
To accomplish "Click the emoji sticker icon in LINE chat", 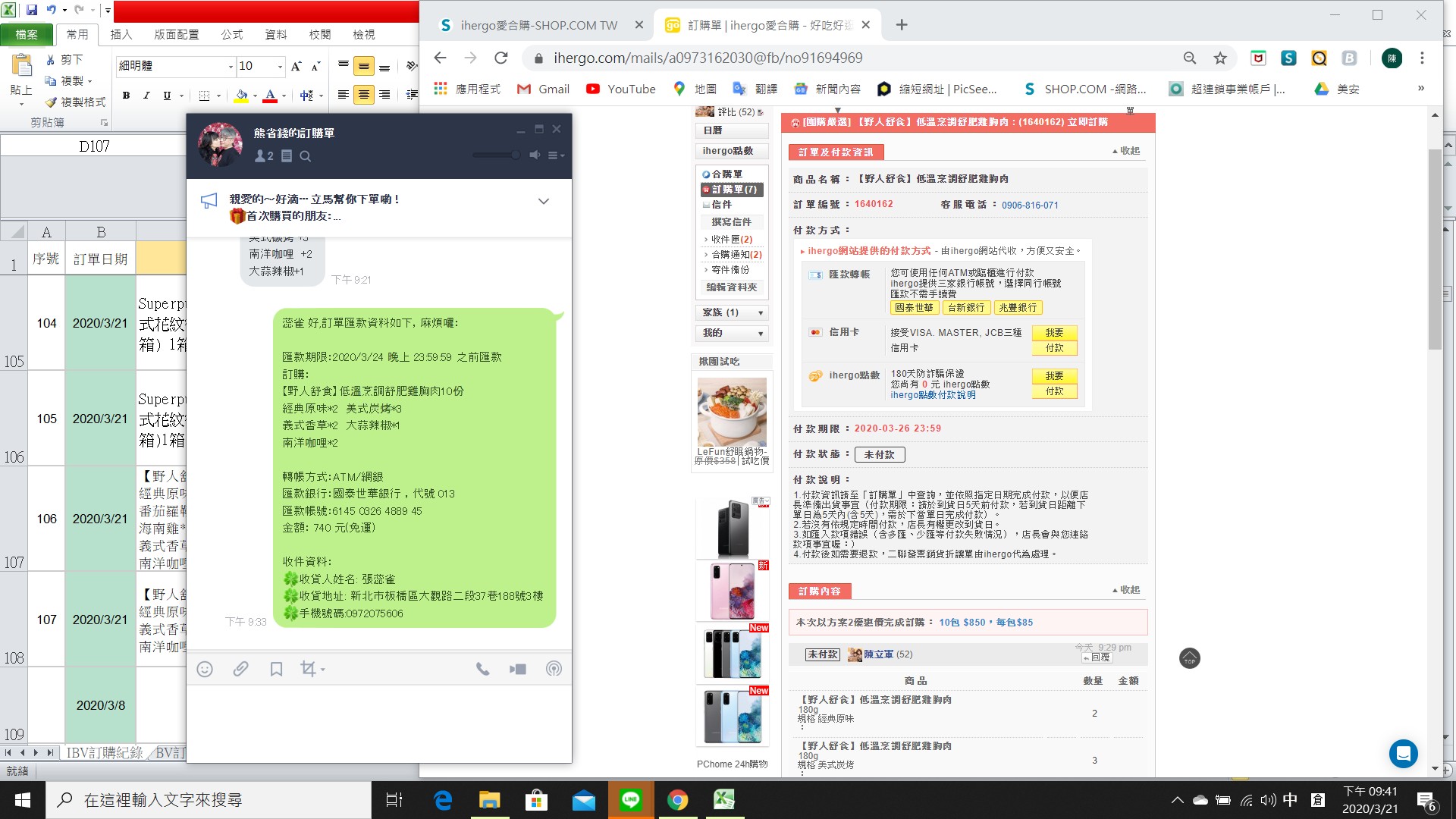I will point(205,669).
